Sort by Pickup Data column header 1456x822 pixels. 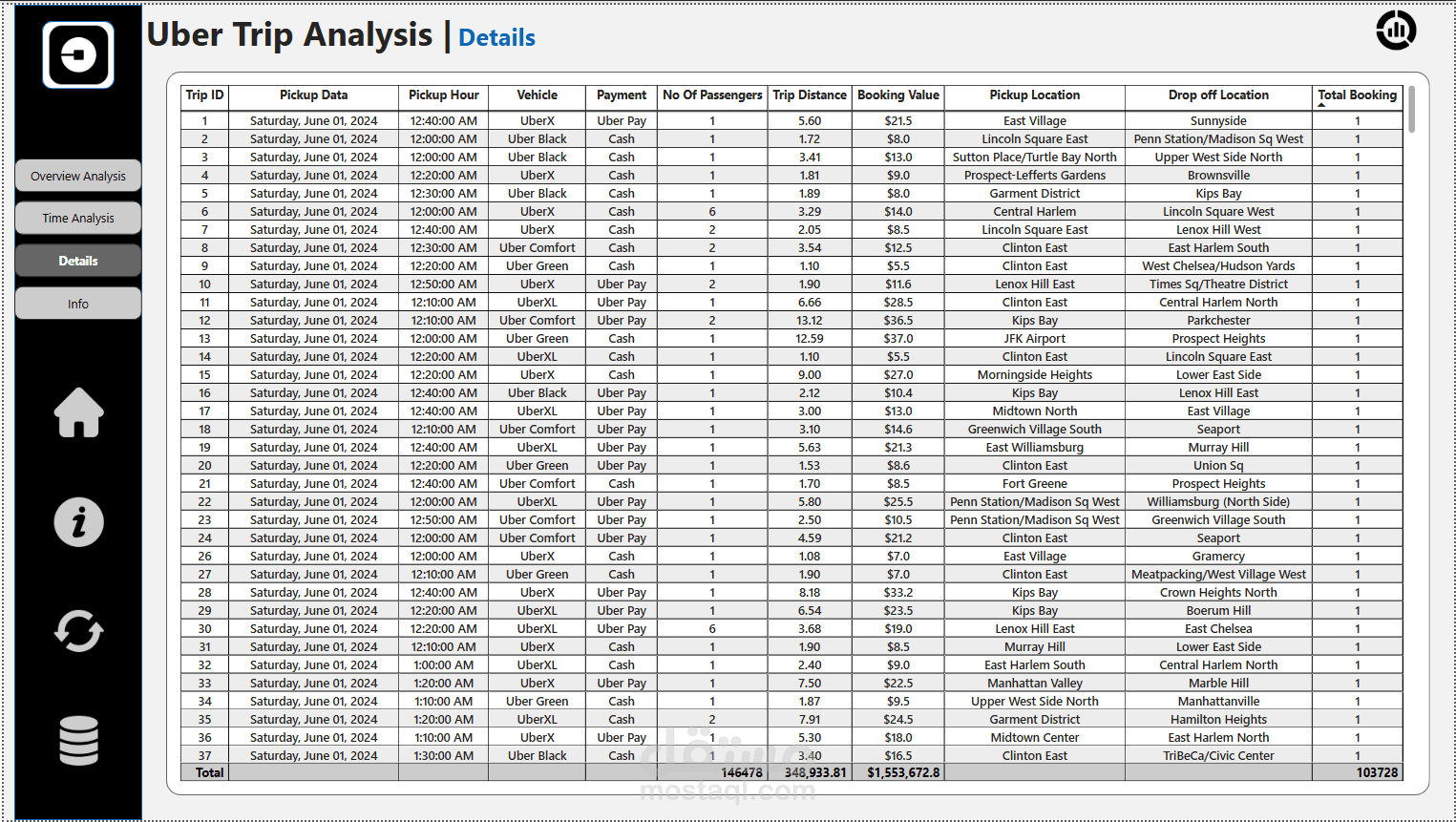[313, 95]
